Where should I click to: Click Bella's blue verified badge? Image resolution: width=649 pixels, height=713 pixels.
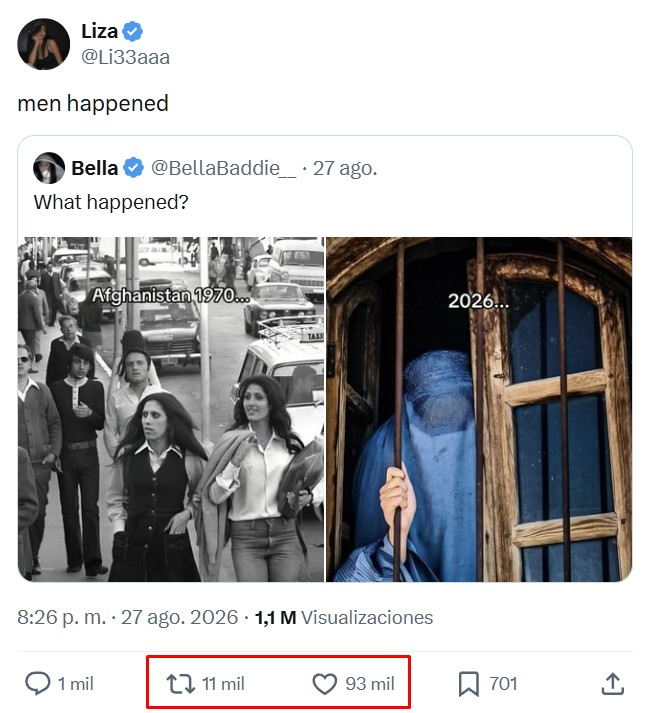(x=133, y=168)
